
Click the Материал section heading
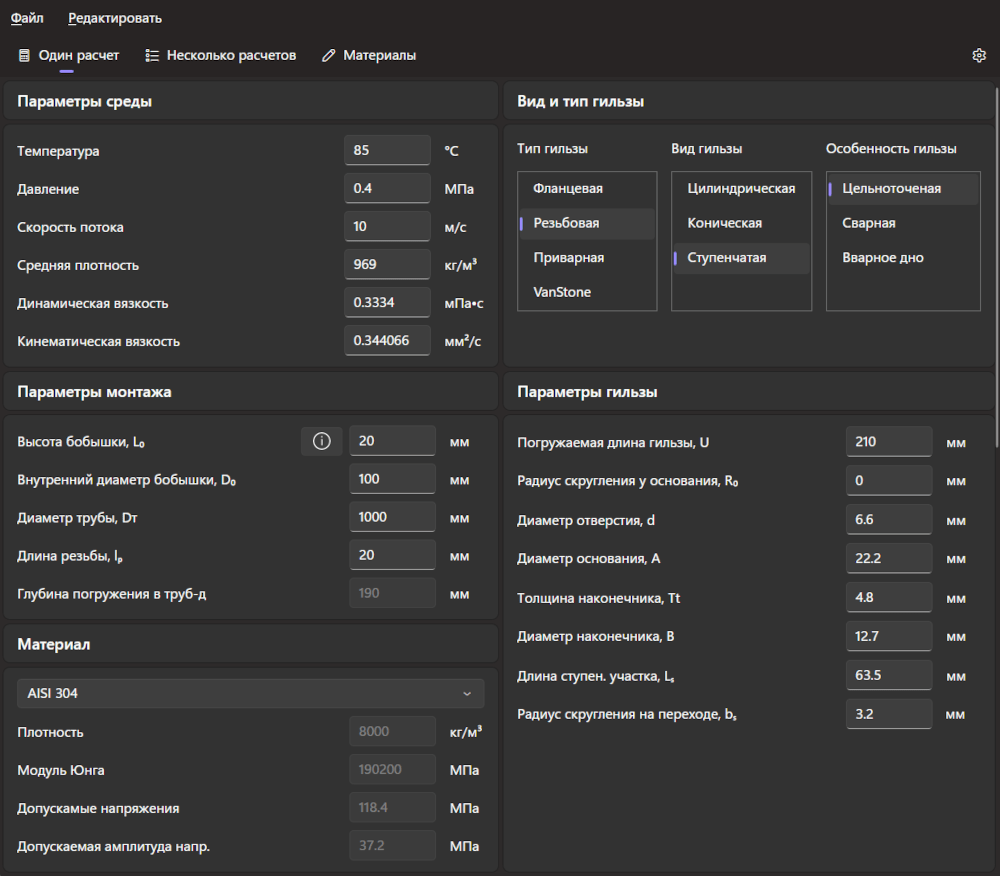[54, 645]
